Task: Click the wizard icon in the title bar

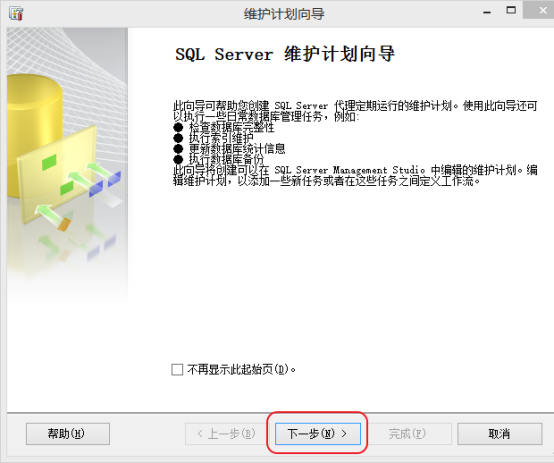Action: tap(16, 14)
